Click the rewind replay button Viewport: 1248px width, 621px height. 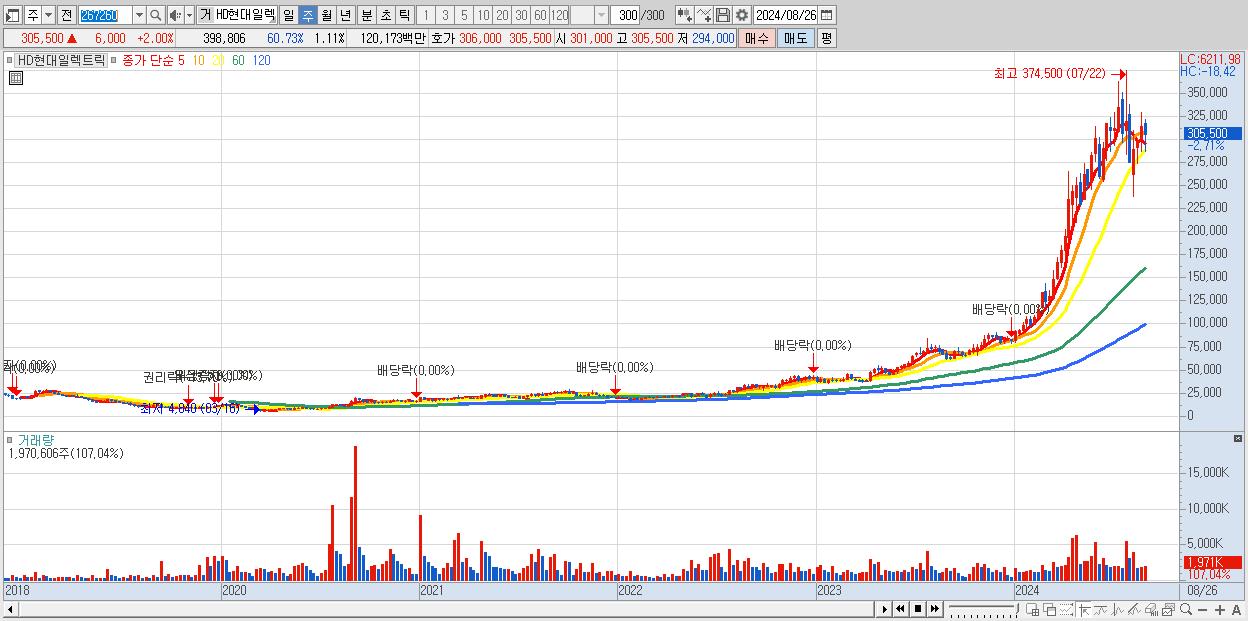coord(900,609)
